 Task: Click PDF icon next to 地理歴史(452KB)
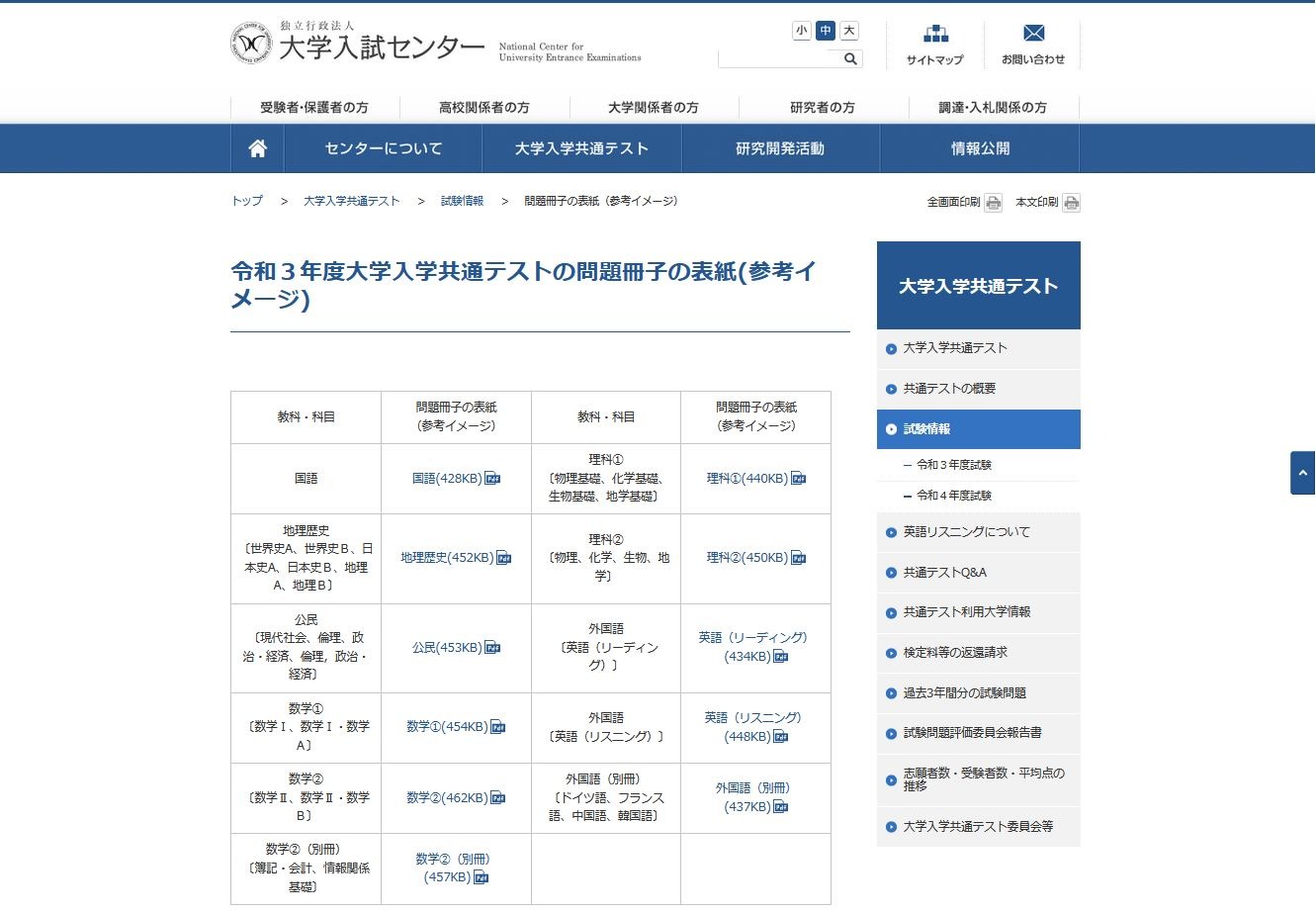(503, 558)
